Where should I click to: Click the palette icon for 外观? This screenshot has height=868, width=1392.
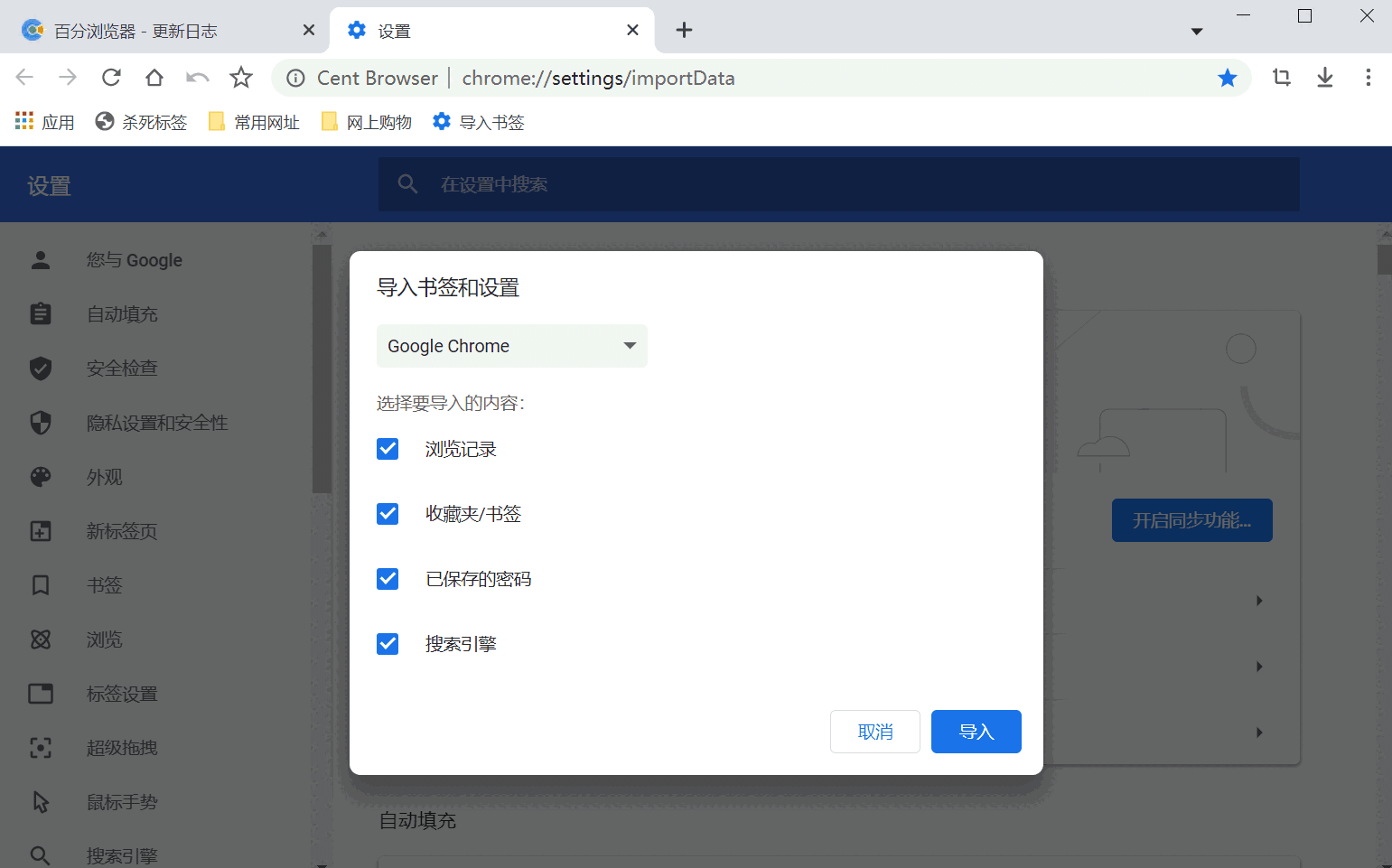(41, 477)
